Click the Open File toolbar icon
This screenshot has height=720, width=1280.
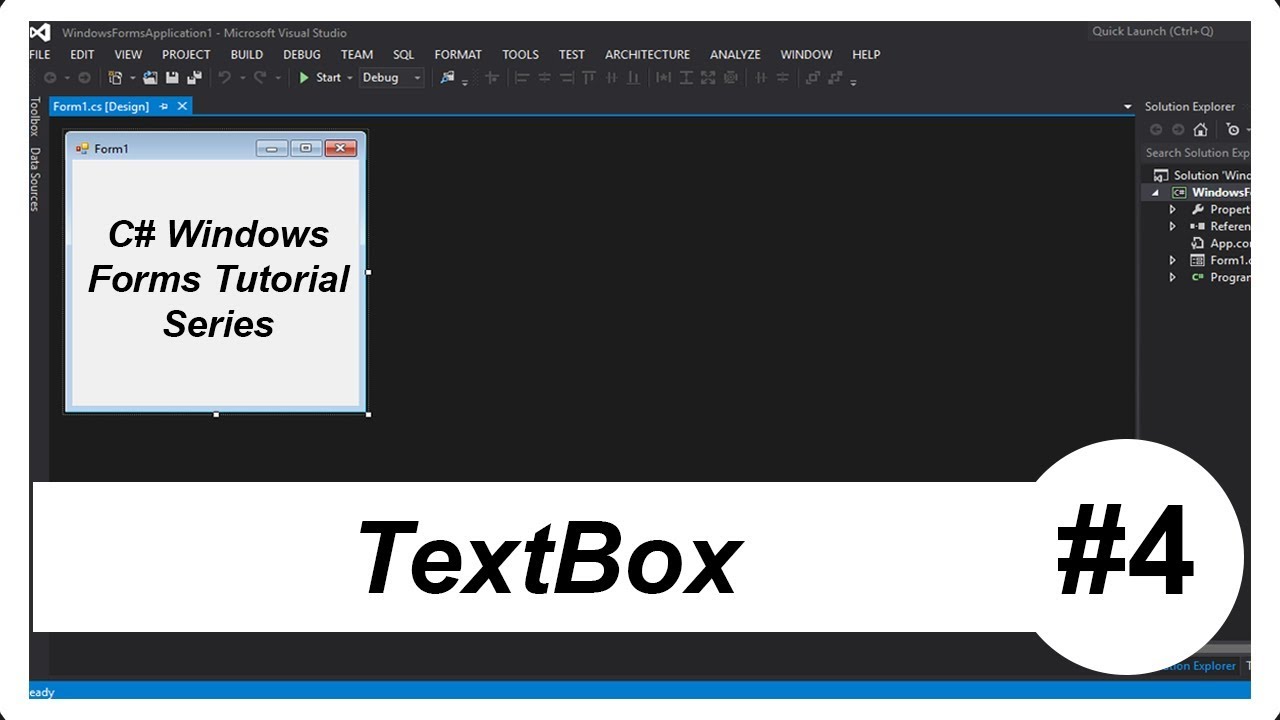click(x=150, y=78)
